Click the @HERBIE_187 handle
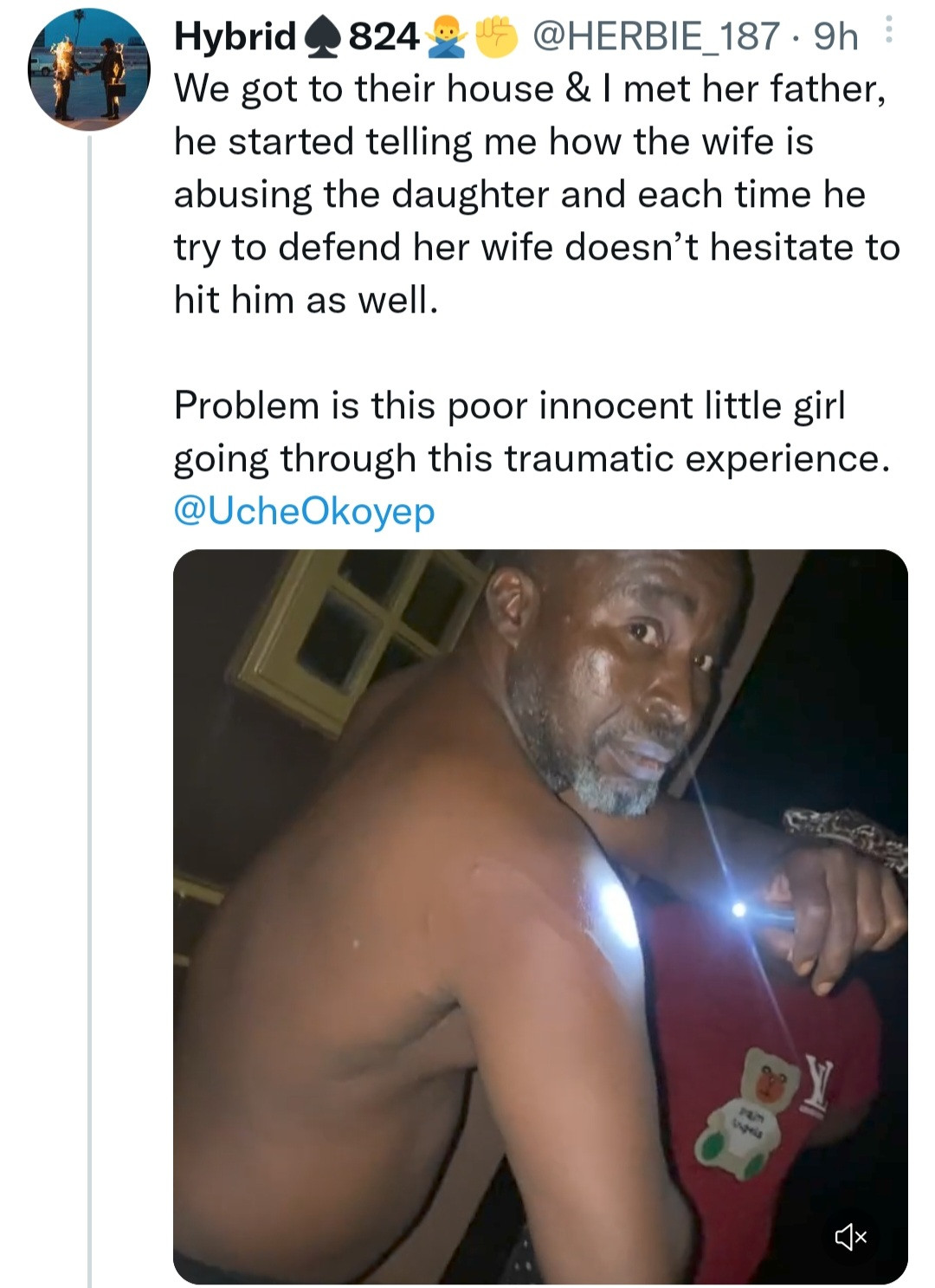This screenshot has width=935, height=1288. tap(656, 37)
